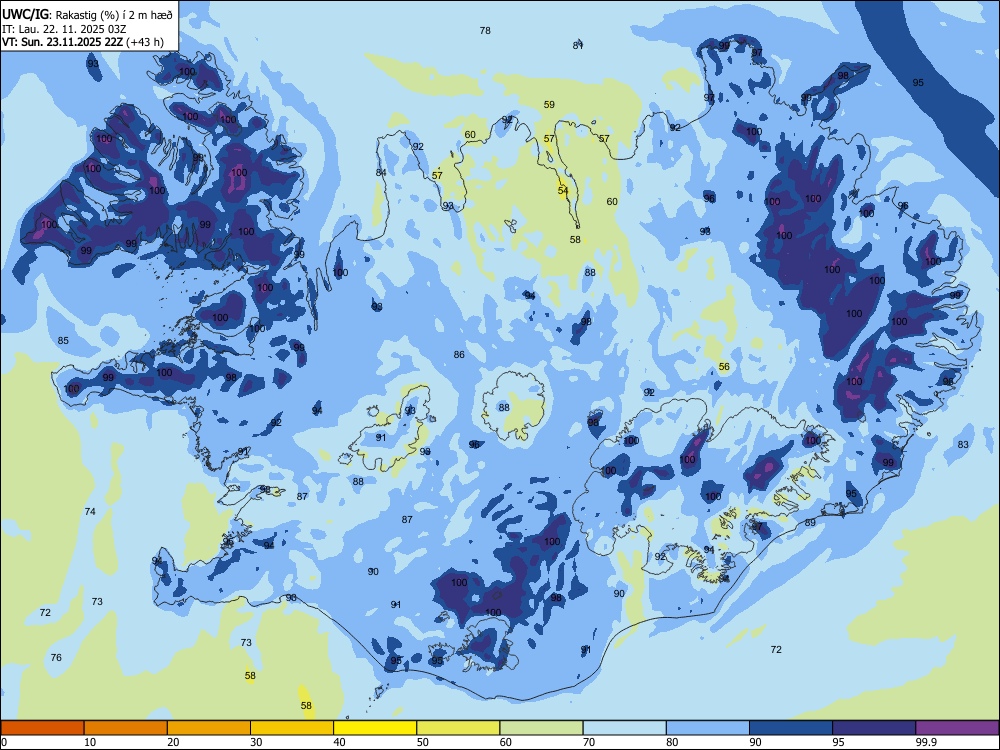This screenshot has width=1000, height=750.
Task: Click the 80–90% light blue legend swatch
Action: click(708, 728)
